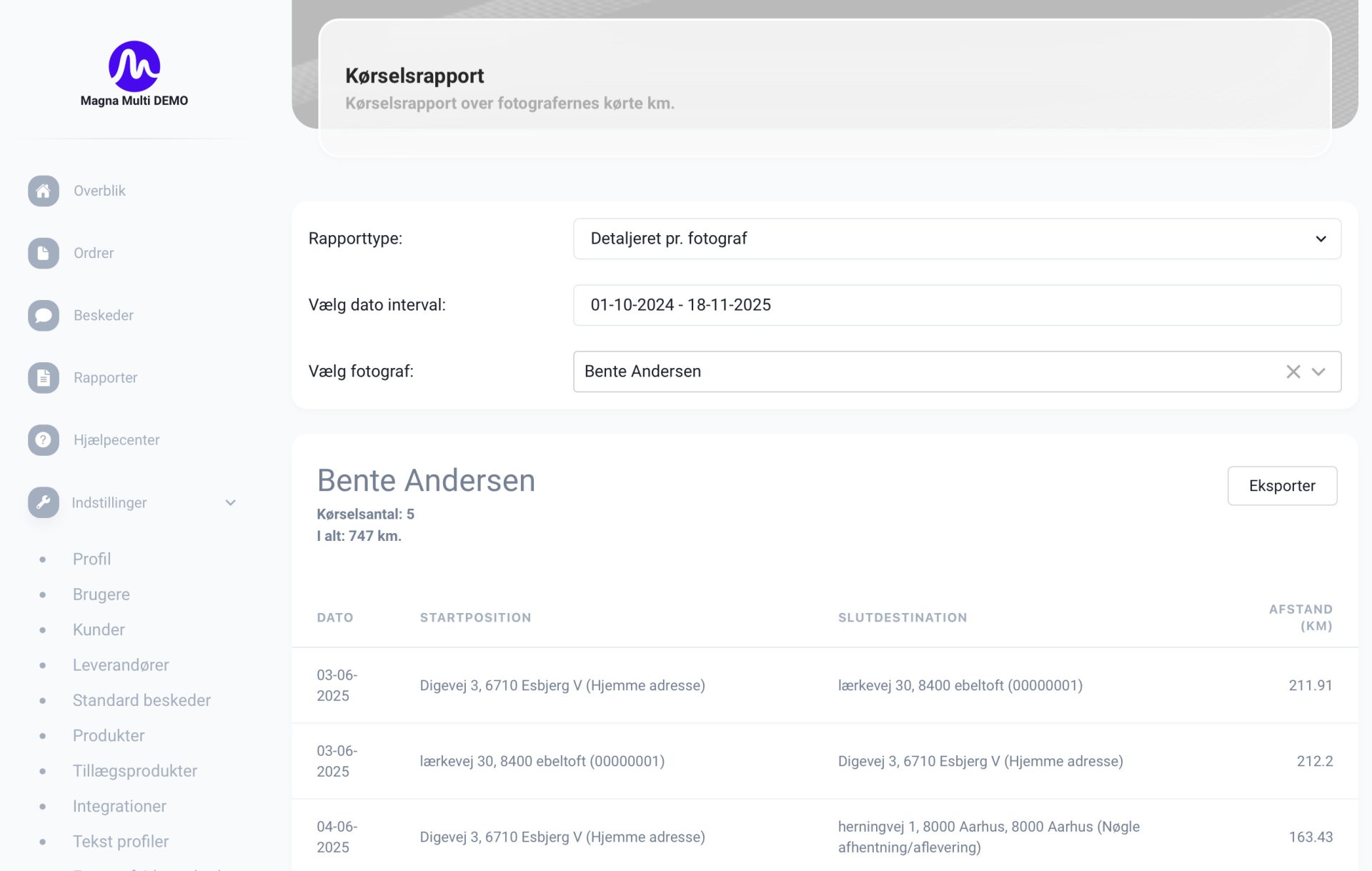This screenshot has width=1372, height=871.
Task: Click the date interval input field
Action: tap(956, 305)
